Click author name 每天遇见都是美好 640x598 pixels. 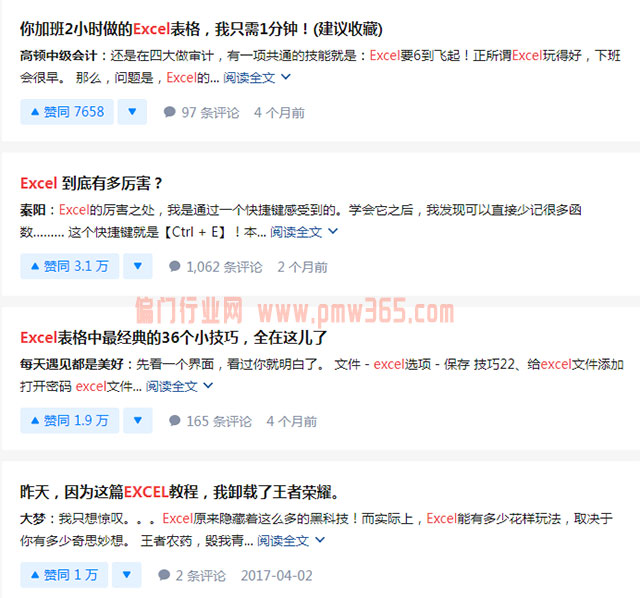click(x=72, y=364)
